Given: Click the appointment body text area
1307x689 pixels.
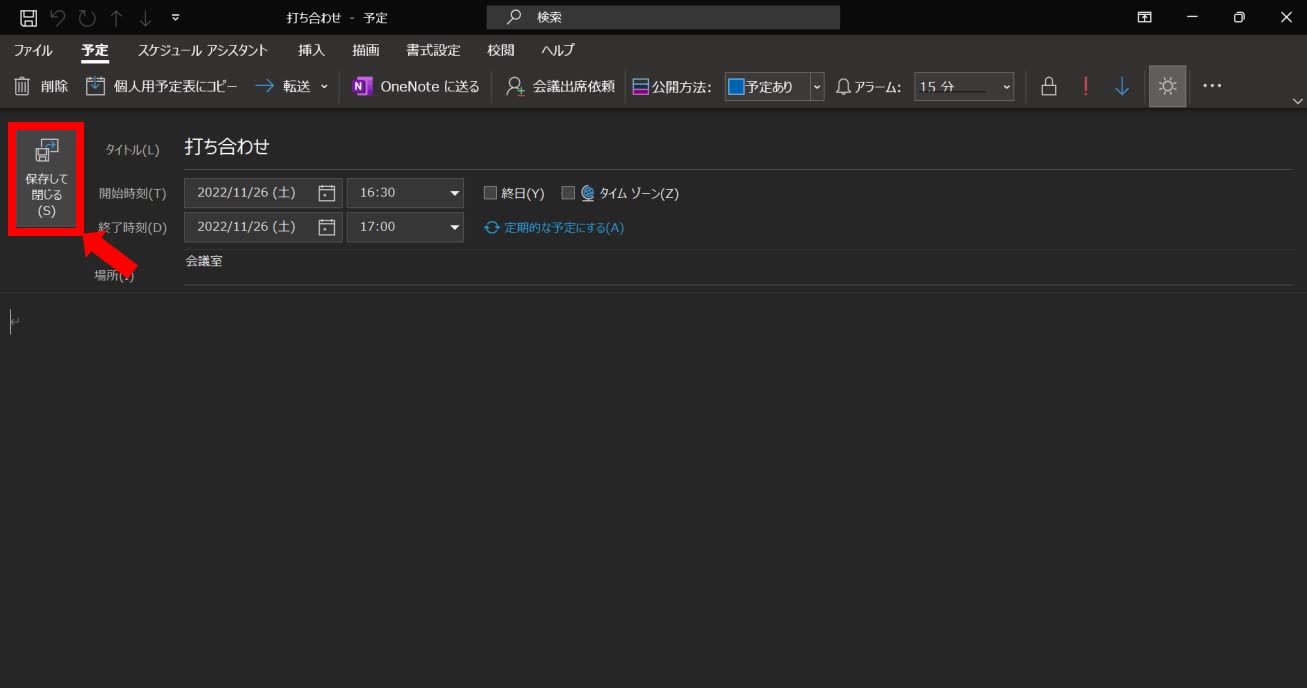Looking at the screenshot, I should click(x=653, y=490).
